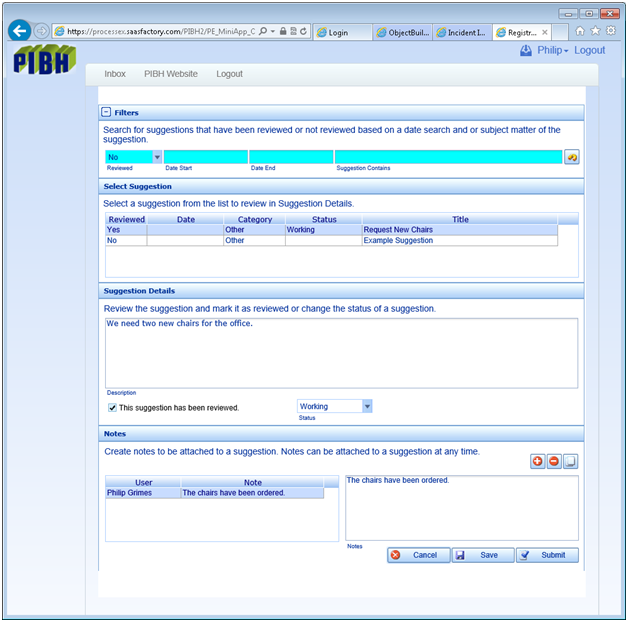628x622 pixels.
Task: Open the address bar search magnifier
Action: click(263, 31)
